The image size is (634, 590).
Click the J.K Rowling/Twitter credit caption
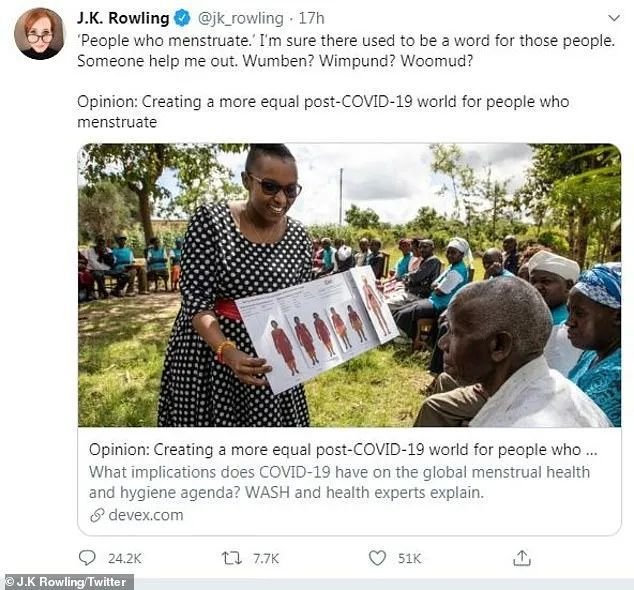point(66,582)
